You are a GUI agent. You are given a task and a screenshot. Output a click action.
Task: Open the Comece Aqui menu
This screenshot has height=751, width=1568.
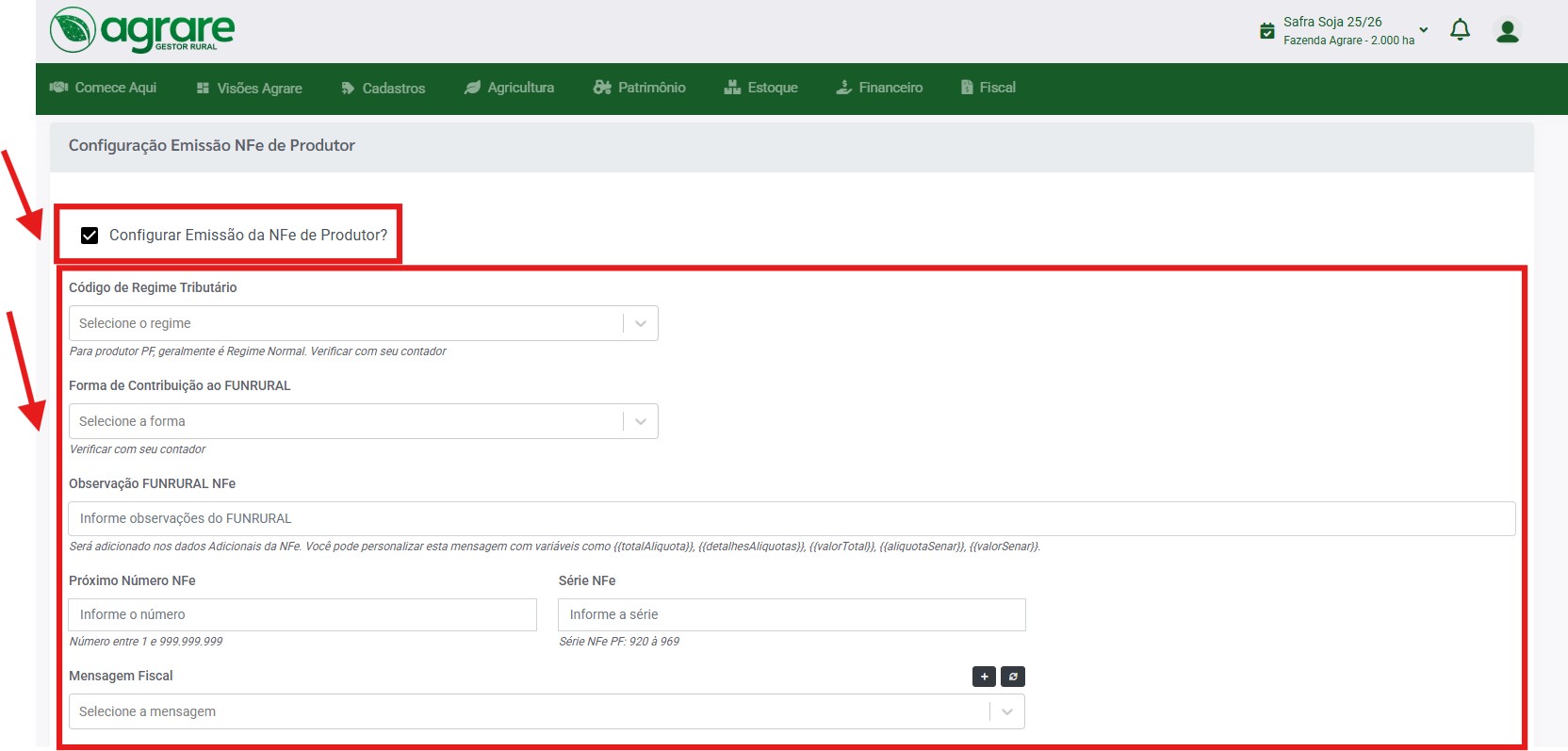(x=103, y=88)
